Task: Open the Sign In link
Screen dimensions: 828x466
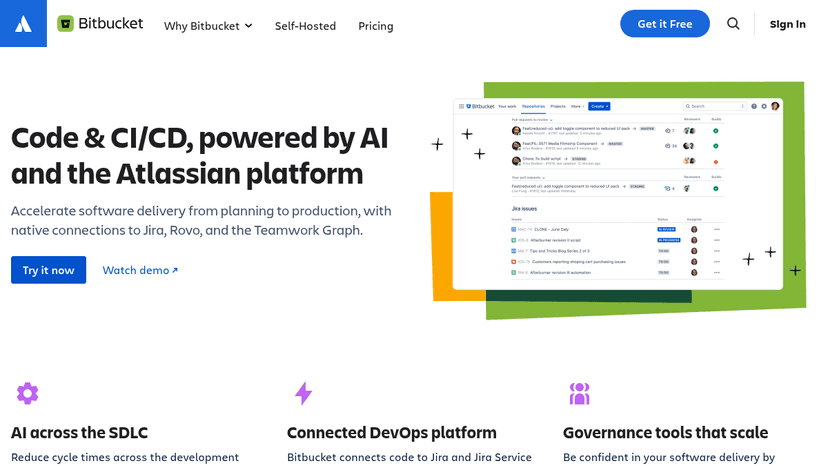Action: coord(787,24)
